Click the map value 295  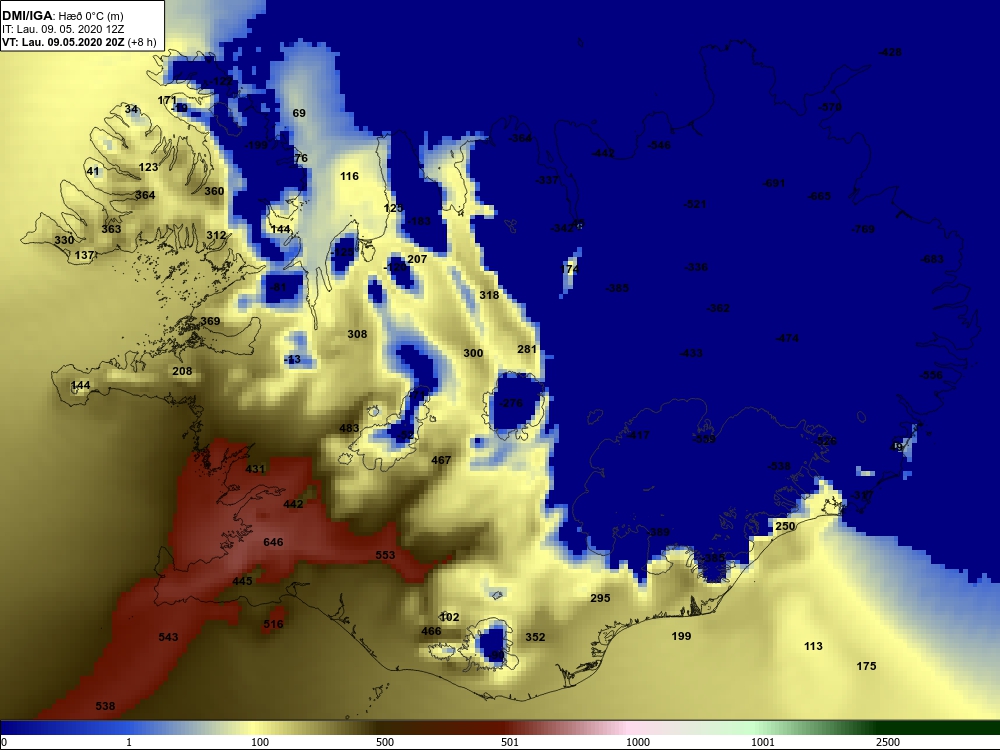coord(600,598)
